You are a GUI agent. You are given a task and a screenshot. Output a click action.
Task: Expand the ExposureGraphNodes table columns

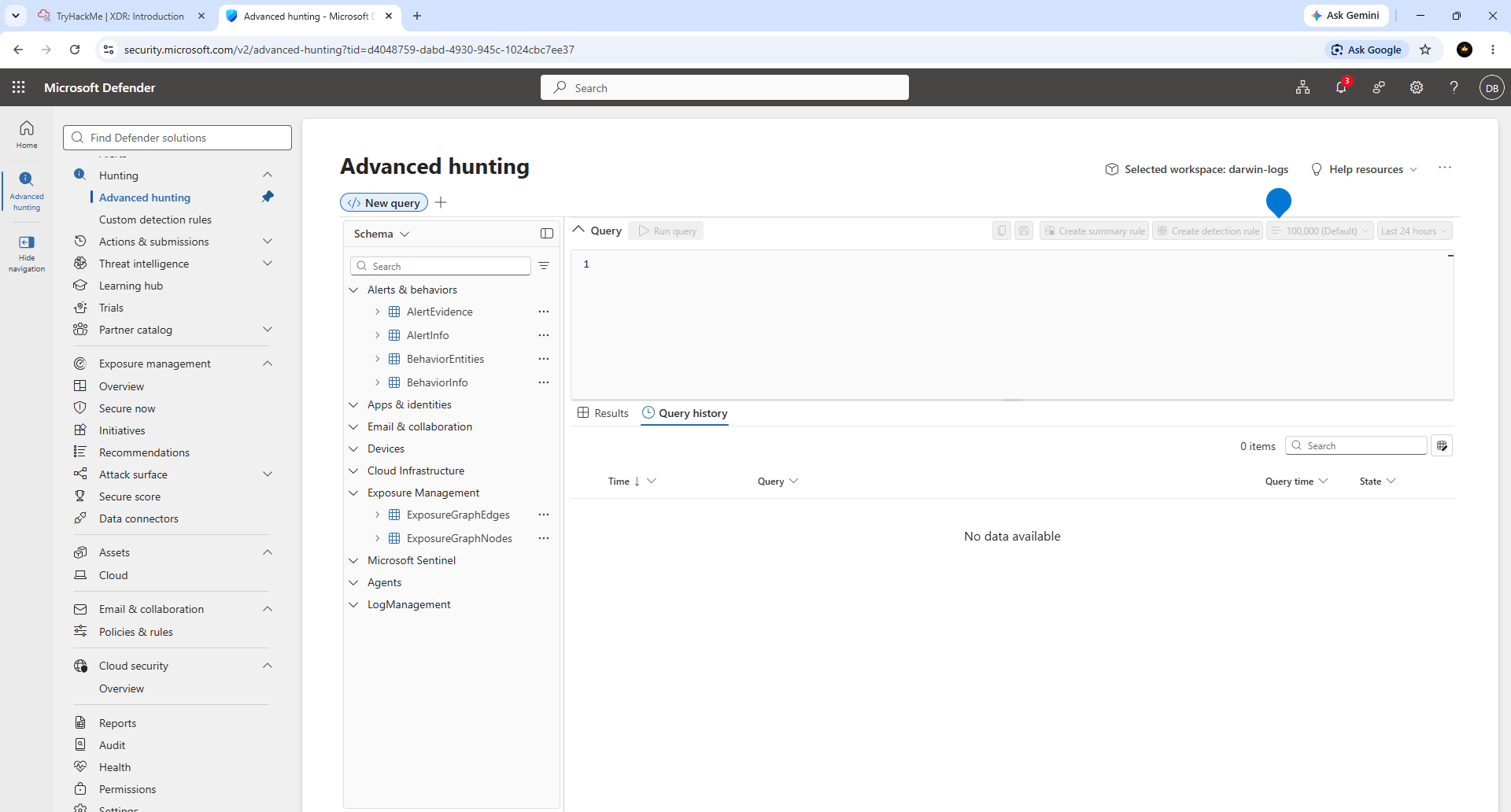tap(377, 538)
